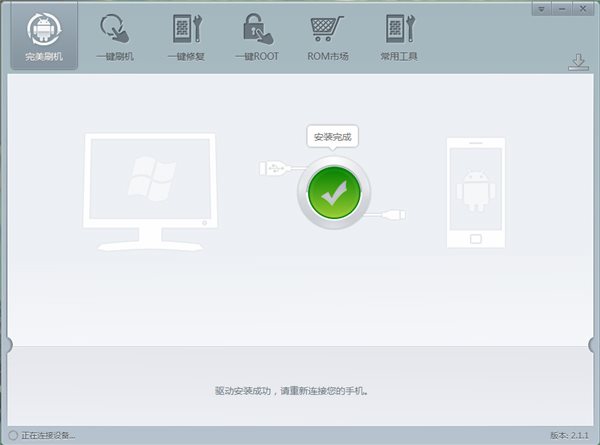The image size is (600, 445).
Task: Open the download manager arrow icon
Action: pyautogui.click(x=579, y=62)
